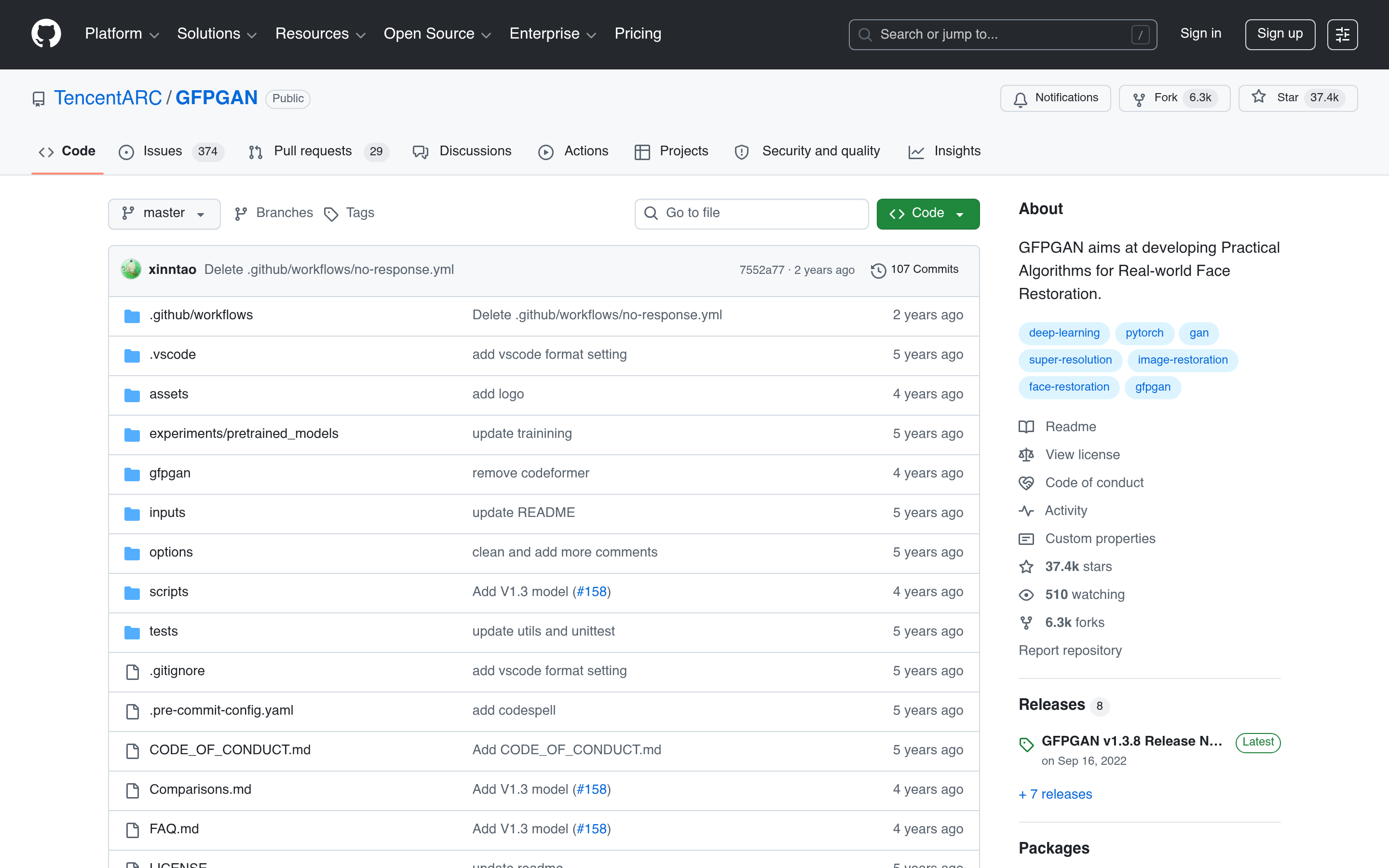Click the Comparisons.md file icon
1389x868 pixels.
(132, 790)
